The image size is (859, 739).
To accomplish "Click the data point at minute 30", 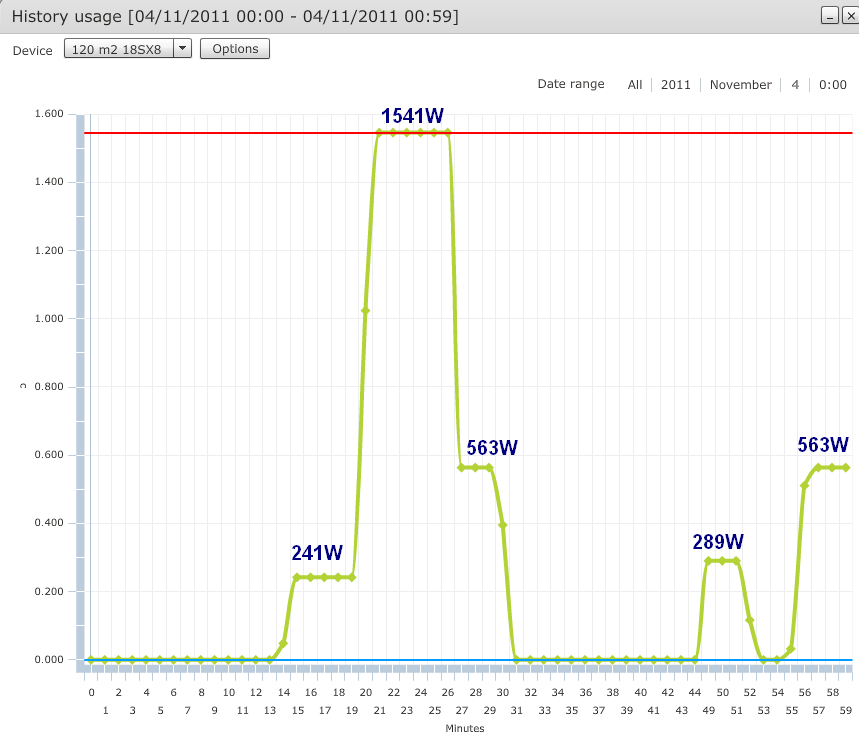I will [503, 525].
